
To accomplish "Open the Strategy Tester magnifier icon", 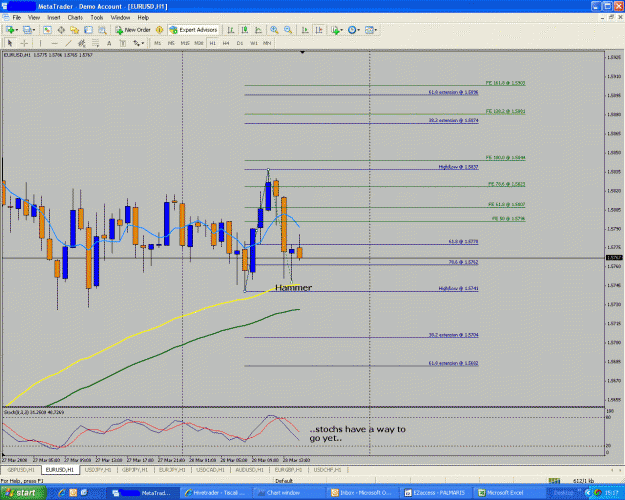I will [102, 30].
